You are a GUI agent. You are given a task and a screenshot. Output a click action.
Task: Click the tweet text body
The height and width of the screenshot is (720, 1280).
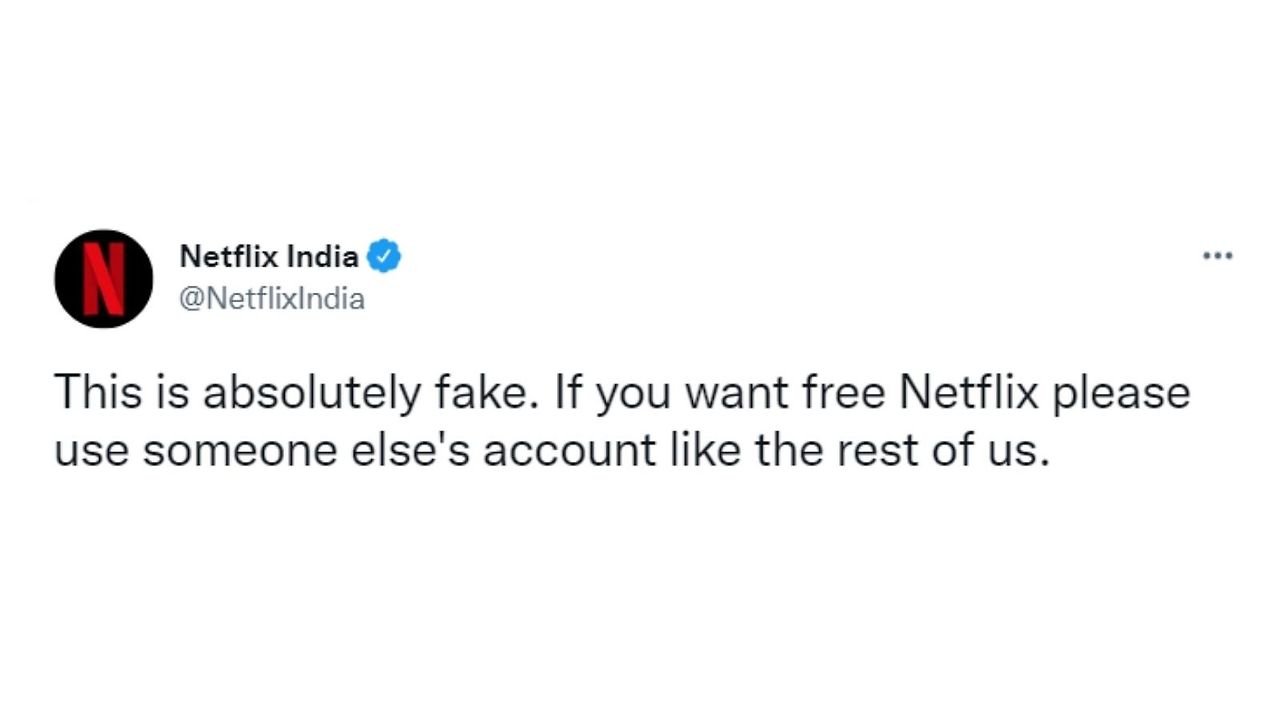[x=620, y=420]
